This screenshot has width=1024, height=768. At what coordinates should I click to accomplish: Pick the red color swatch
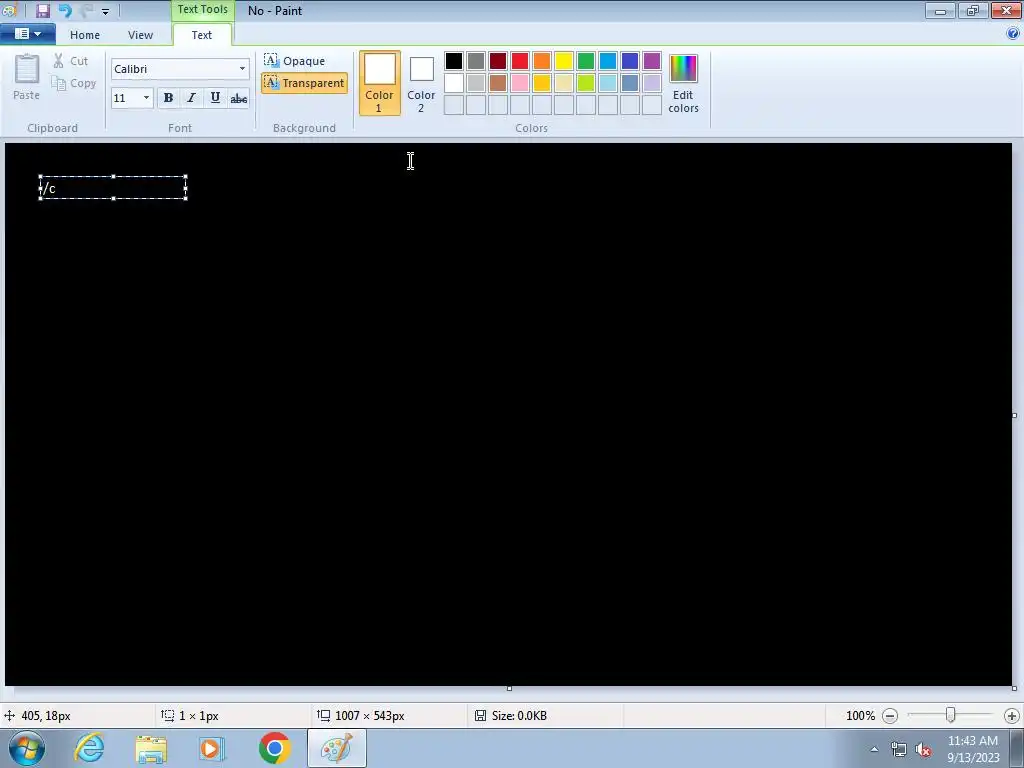[x=520, y=61]
